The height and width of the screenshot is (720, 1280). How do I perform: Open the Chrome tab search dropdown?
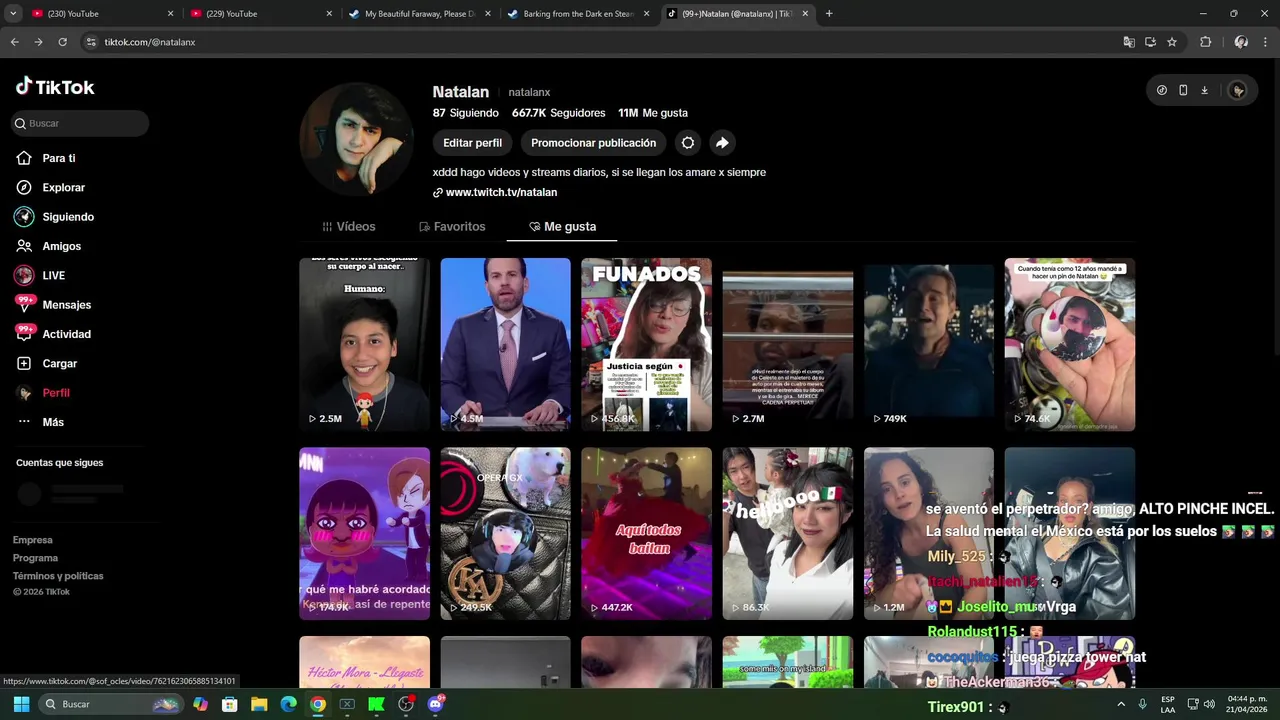13,14
